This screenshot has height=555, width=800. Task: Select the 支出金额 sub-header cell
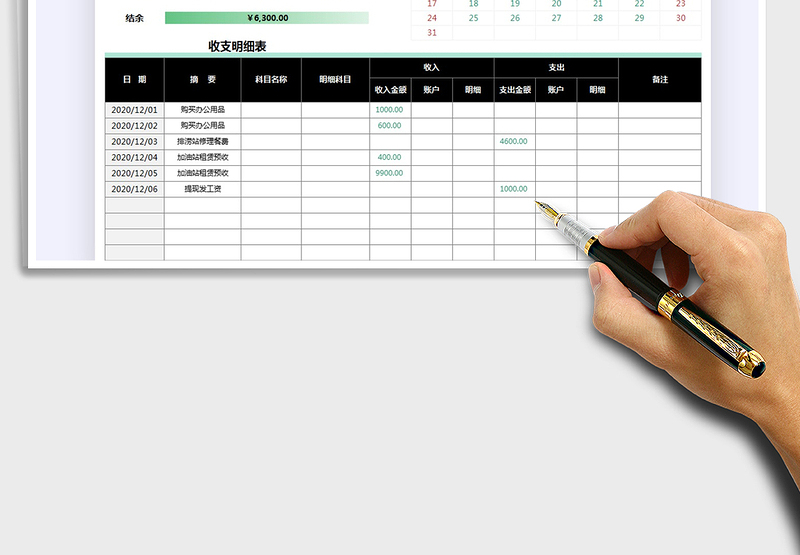pos(514,90)
